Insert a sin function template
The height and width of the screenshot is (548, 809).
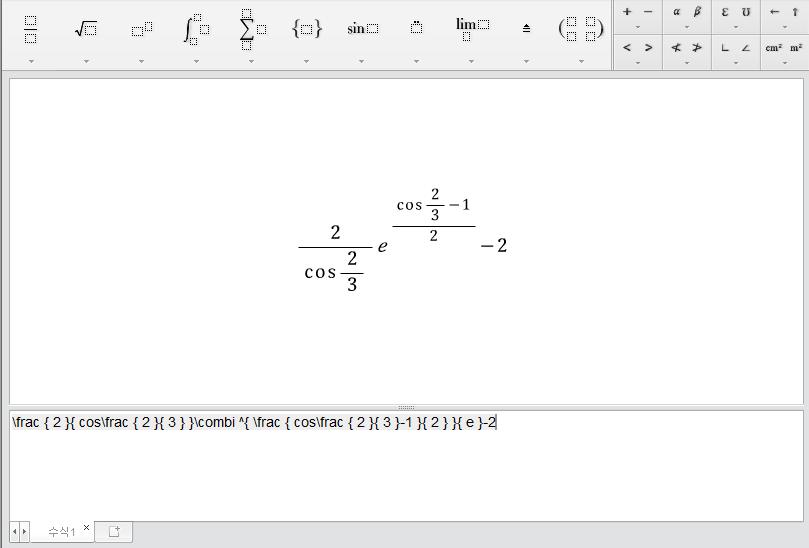coord(362,29)
